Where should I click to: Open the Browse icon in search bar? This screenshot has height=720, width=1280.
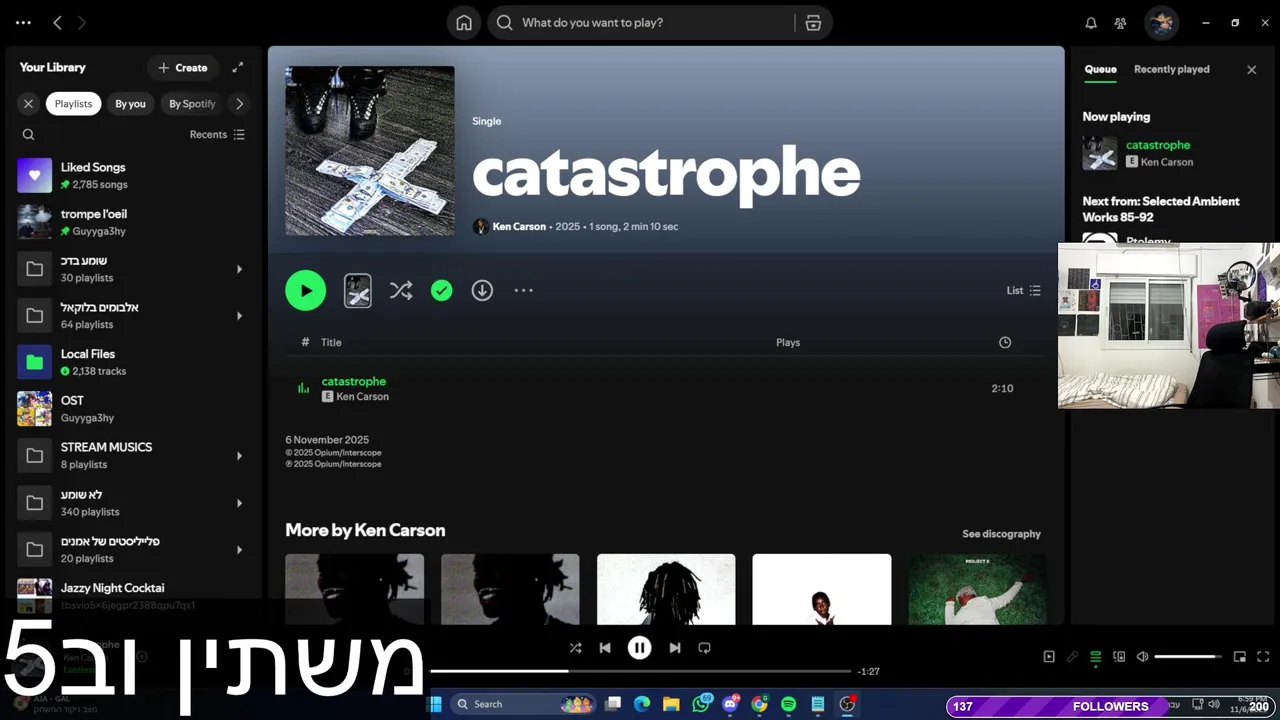click(x=813, y=23)
